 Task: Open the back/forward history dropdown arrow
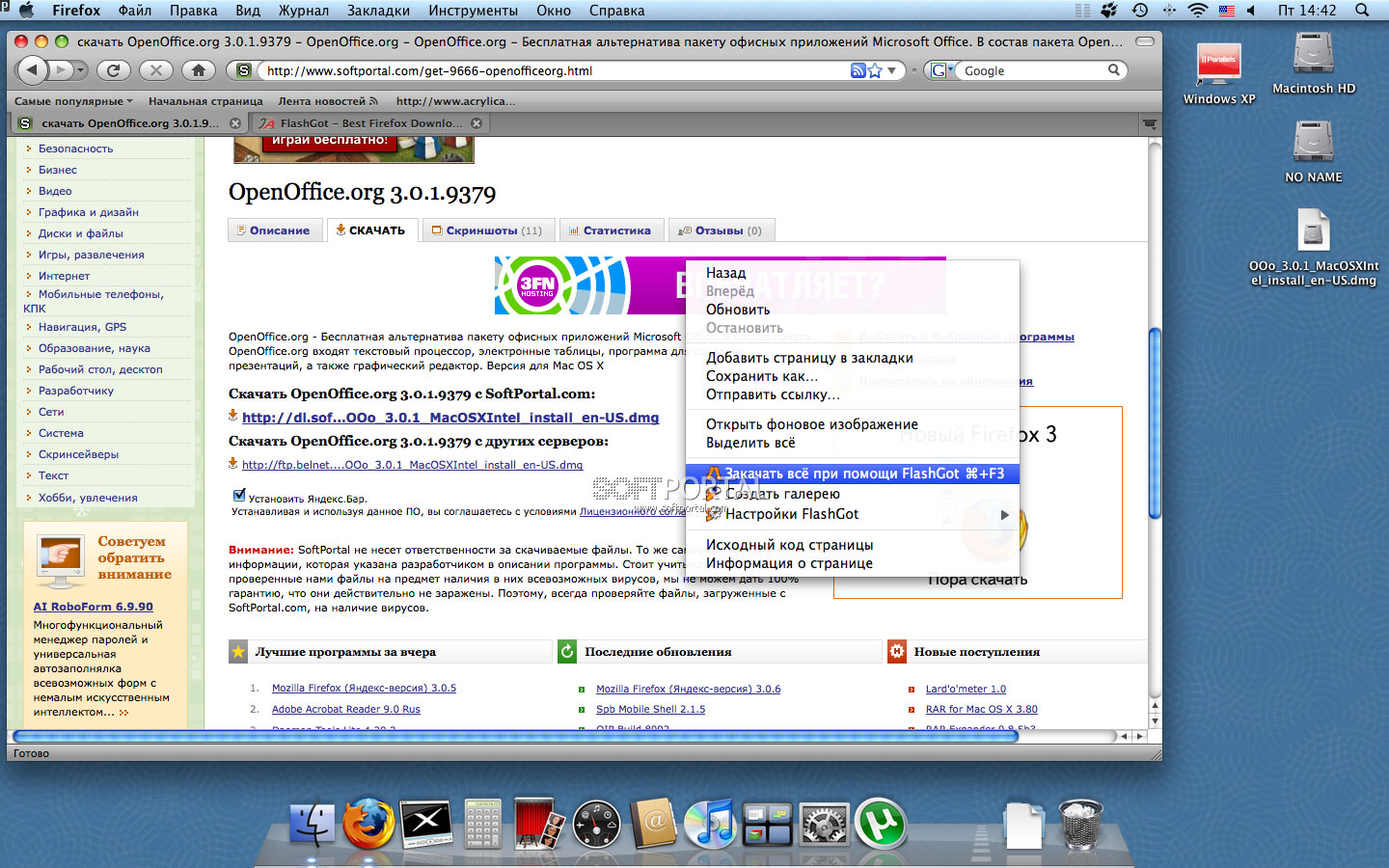coord(79,70)
